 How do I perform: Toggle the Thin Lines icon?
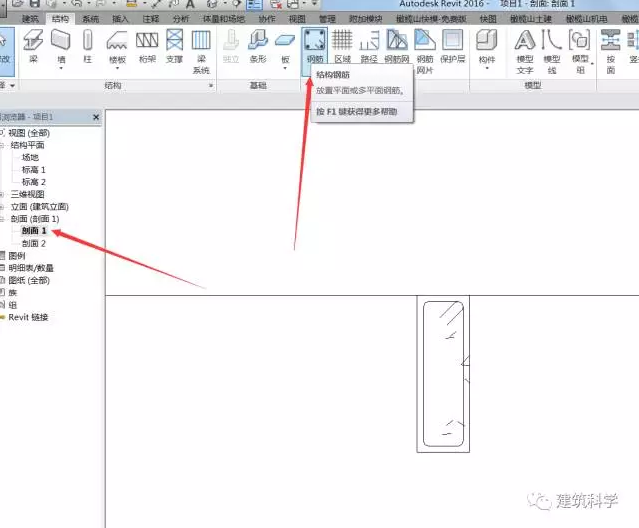(254, 4)
